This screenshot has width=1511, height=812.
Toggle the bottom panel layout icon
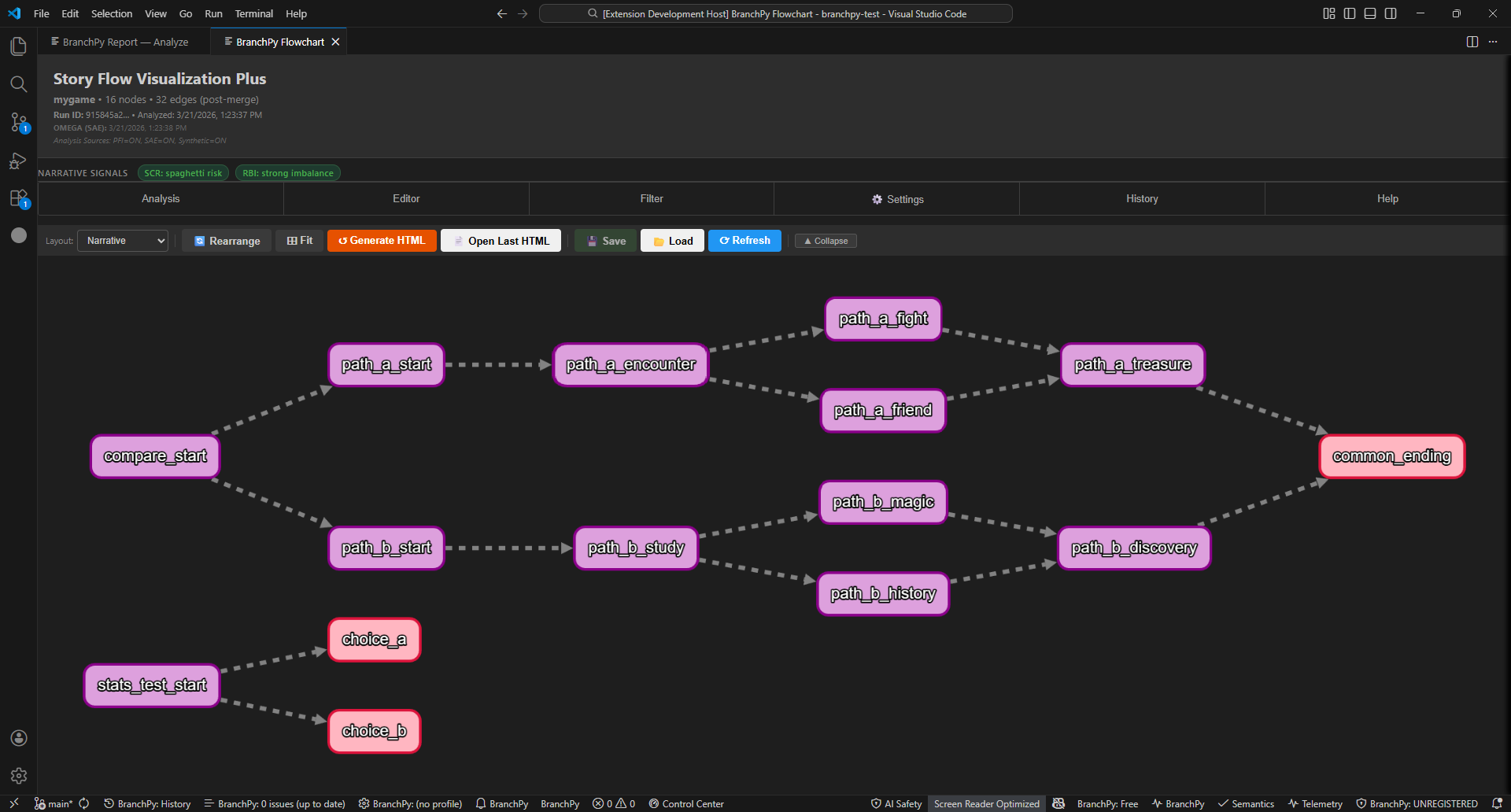pos(1369,13)
